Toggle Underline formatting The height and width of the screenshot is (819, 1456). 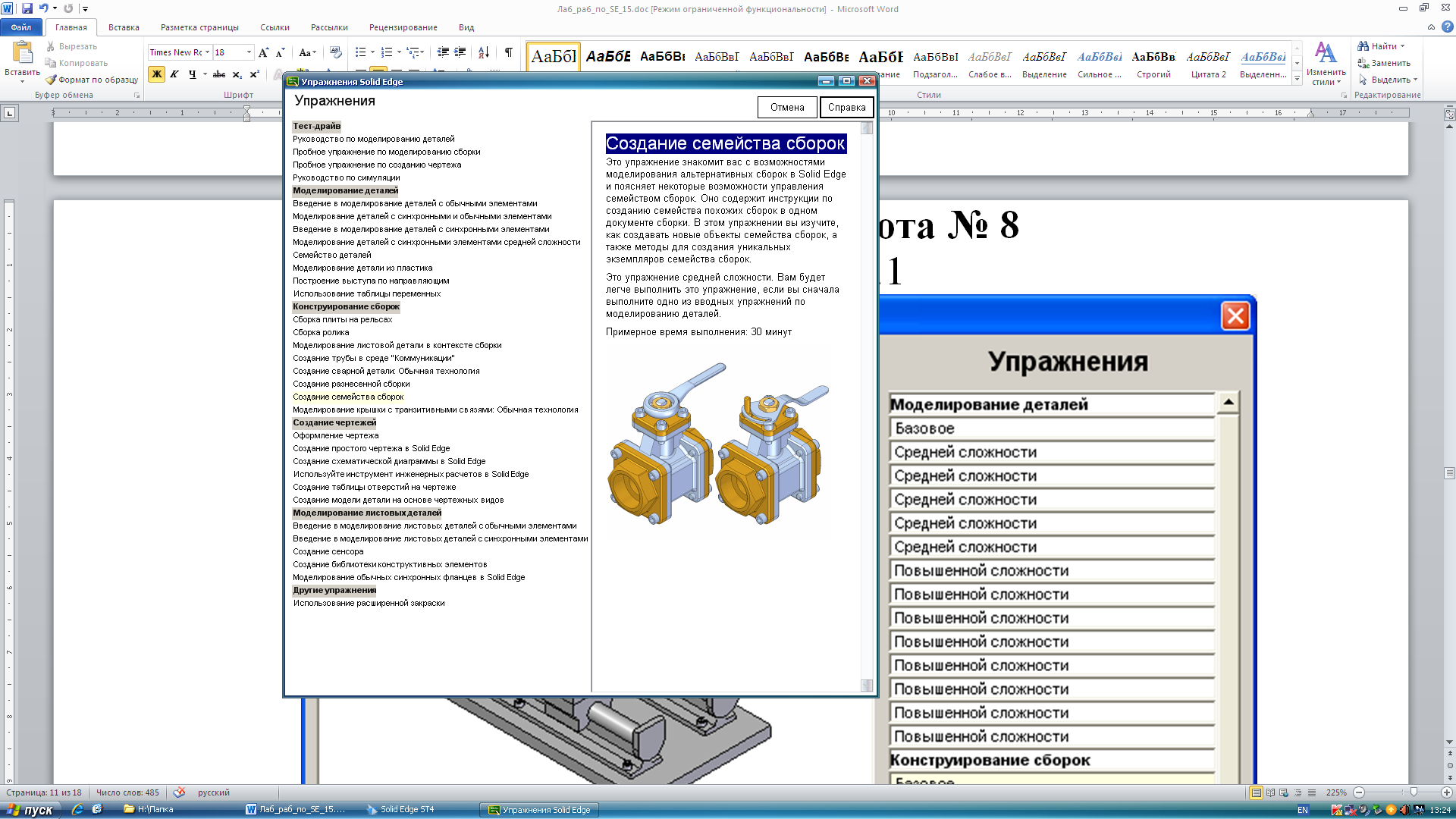192,74
